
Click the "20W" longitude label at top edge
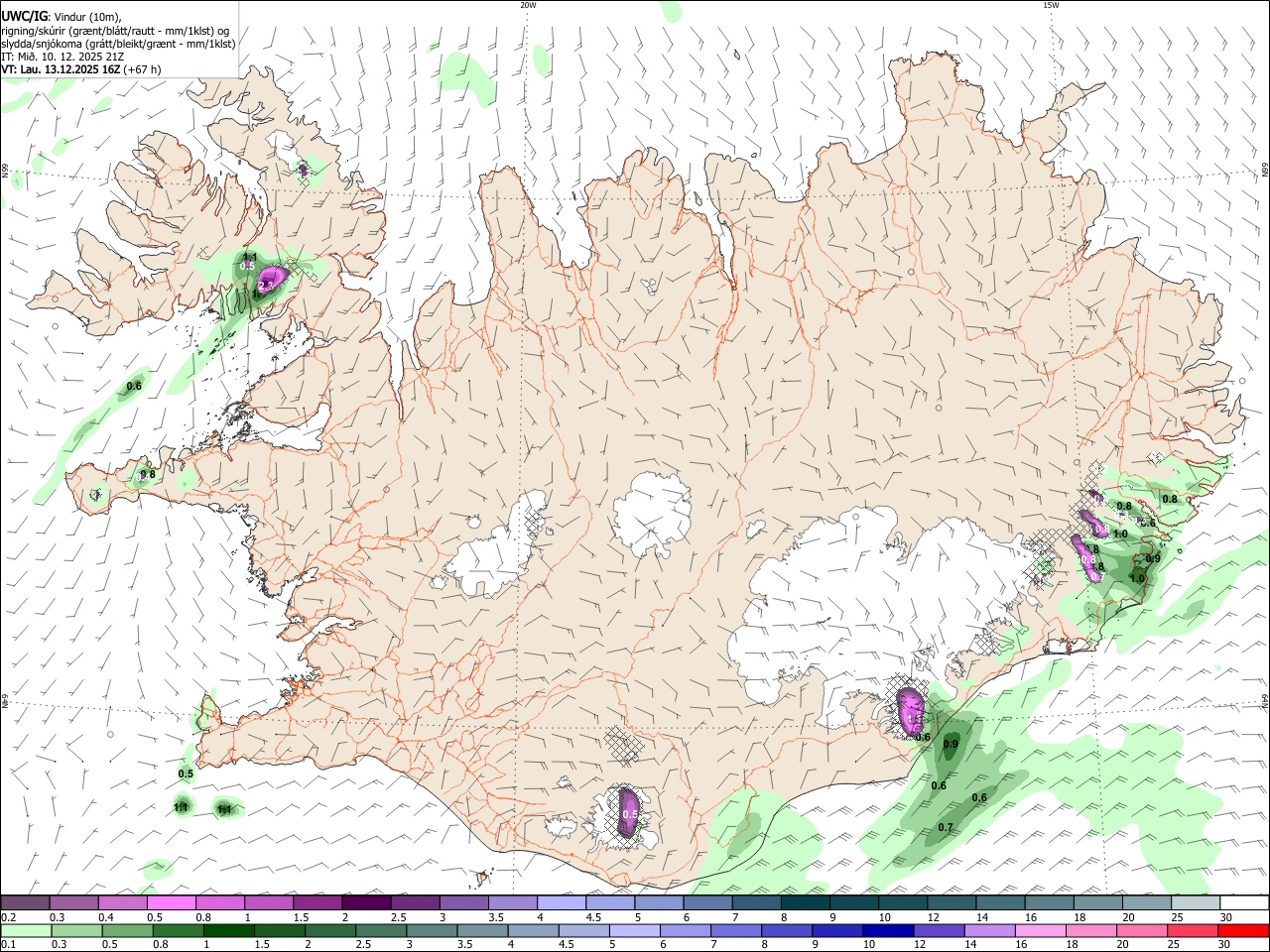pos(528,5)
